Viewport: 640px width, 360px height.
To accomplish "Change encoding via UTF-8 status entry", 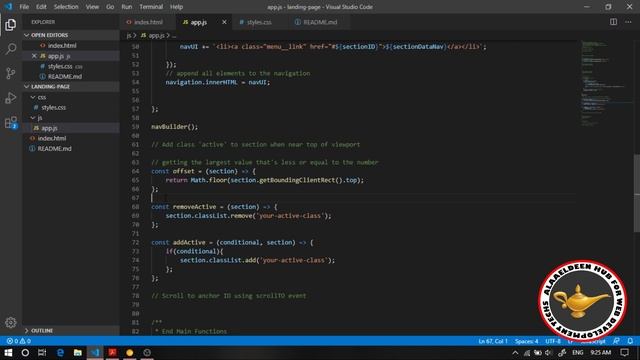I will 553,341.
